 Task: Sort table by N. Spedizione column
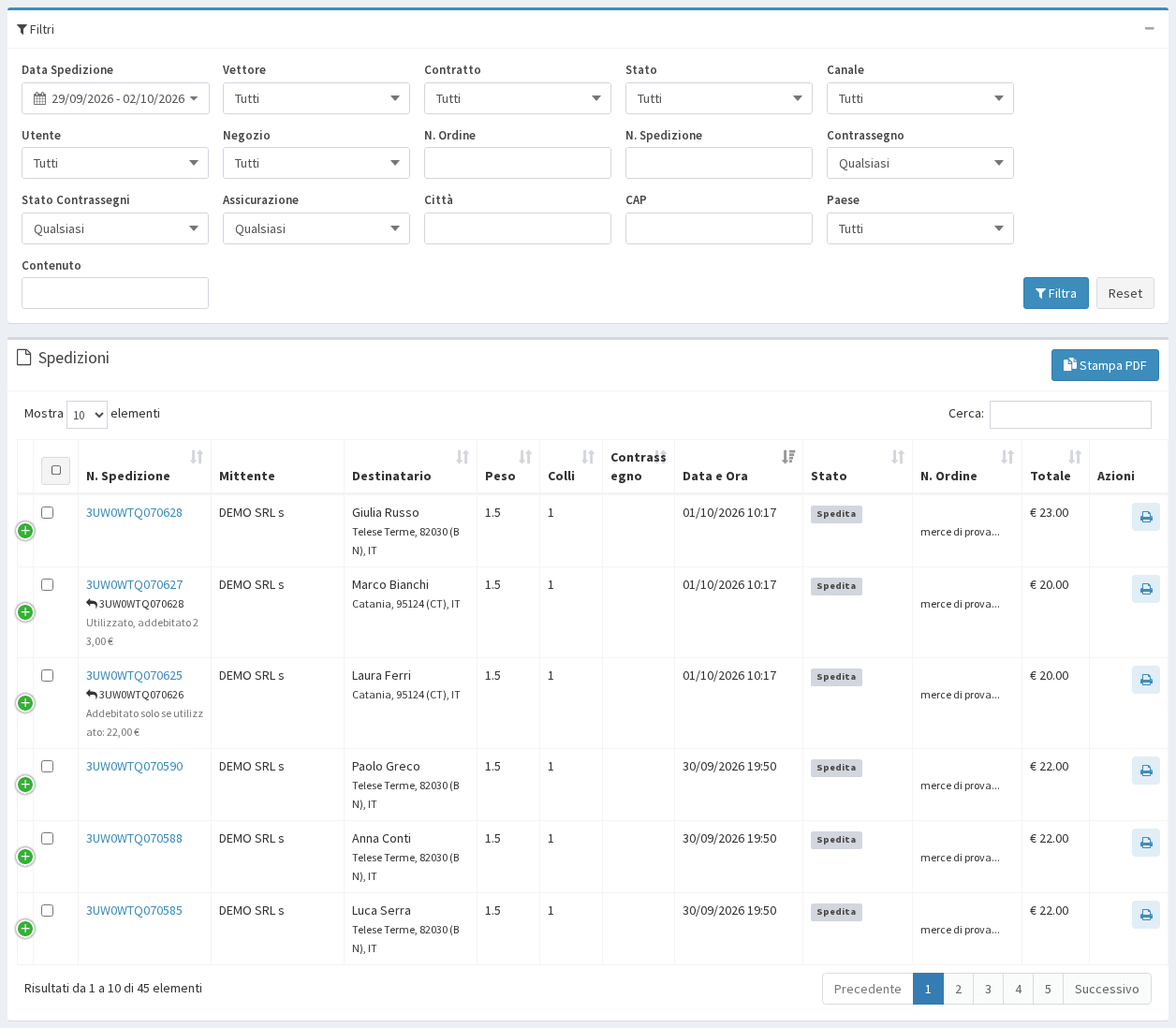click(144, 466)
